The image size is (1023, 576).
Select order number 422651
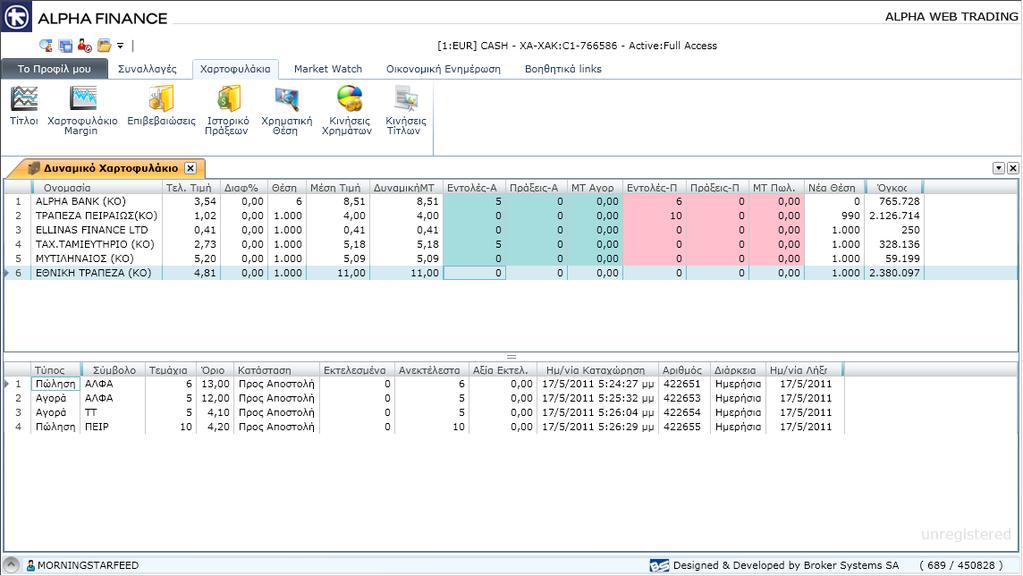pos(681,384)
